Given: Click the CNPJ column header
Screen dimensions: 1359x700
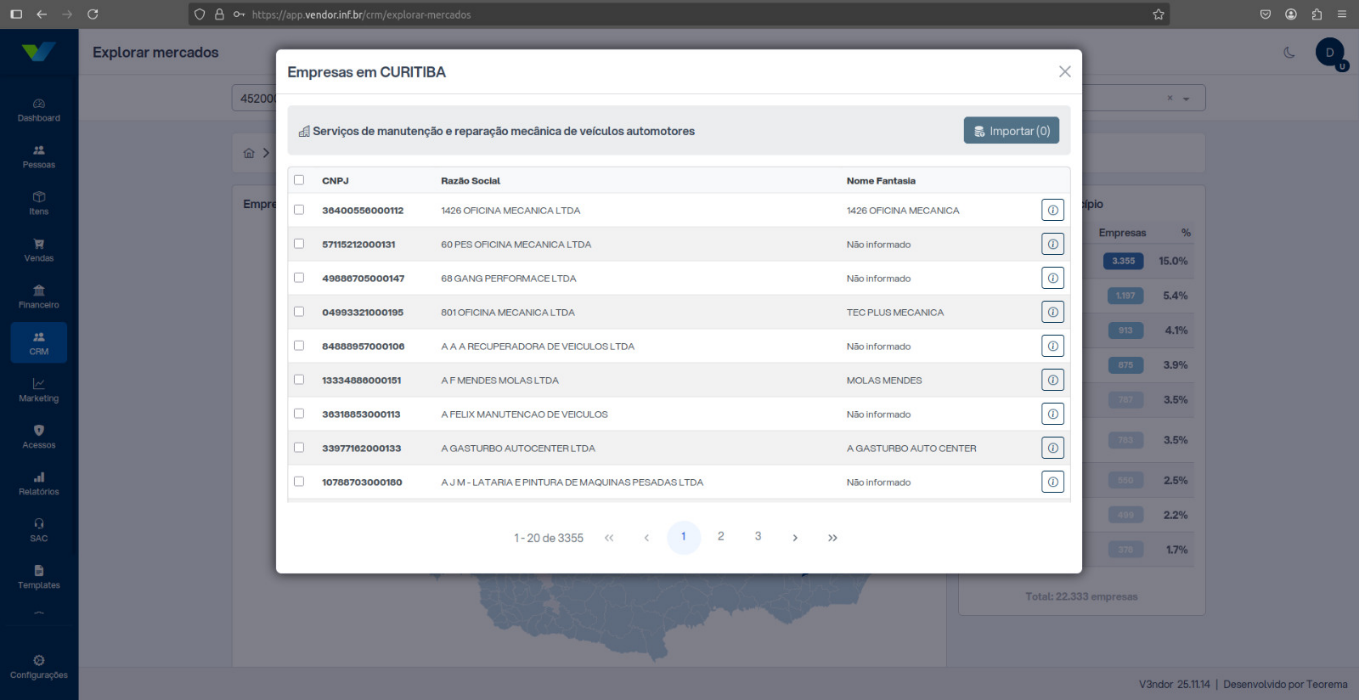Looking at the screenshot, I should tap(335, 181).
